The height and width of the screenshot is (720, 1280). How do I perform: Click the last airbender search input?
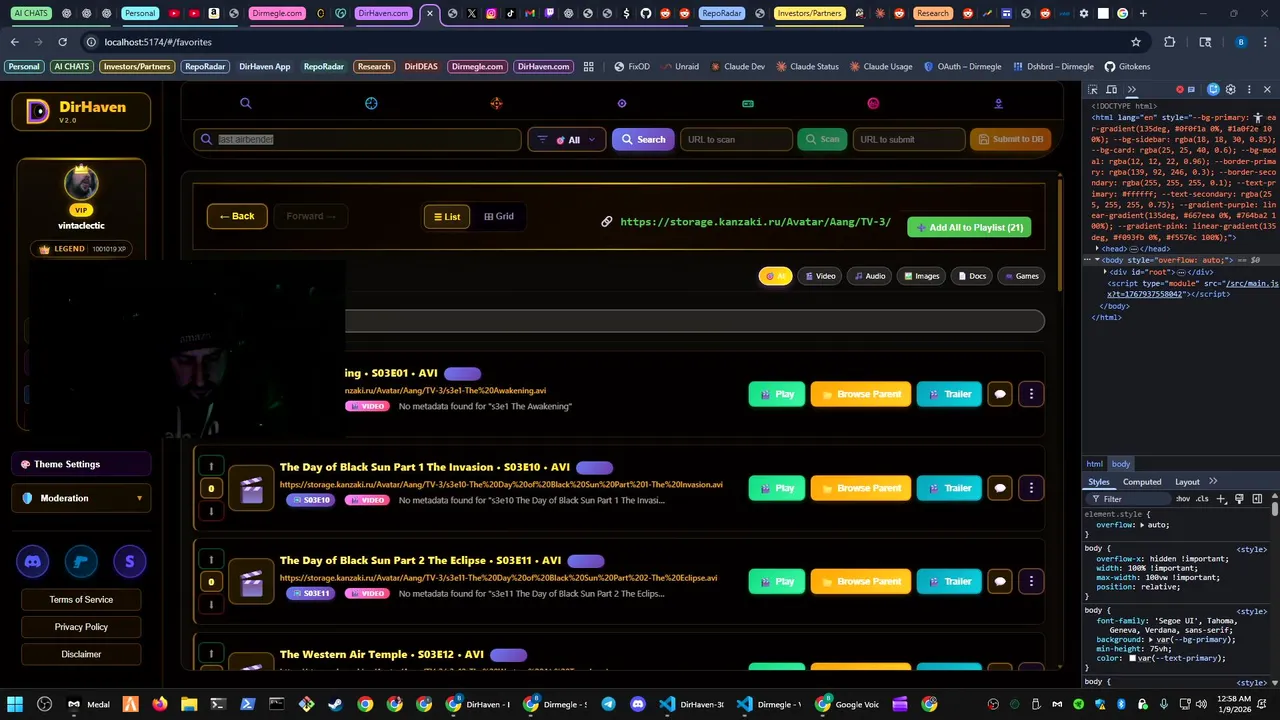click(358, 140)
